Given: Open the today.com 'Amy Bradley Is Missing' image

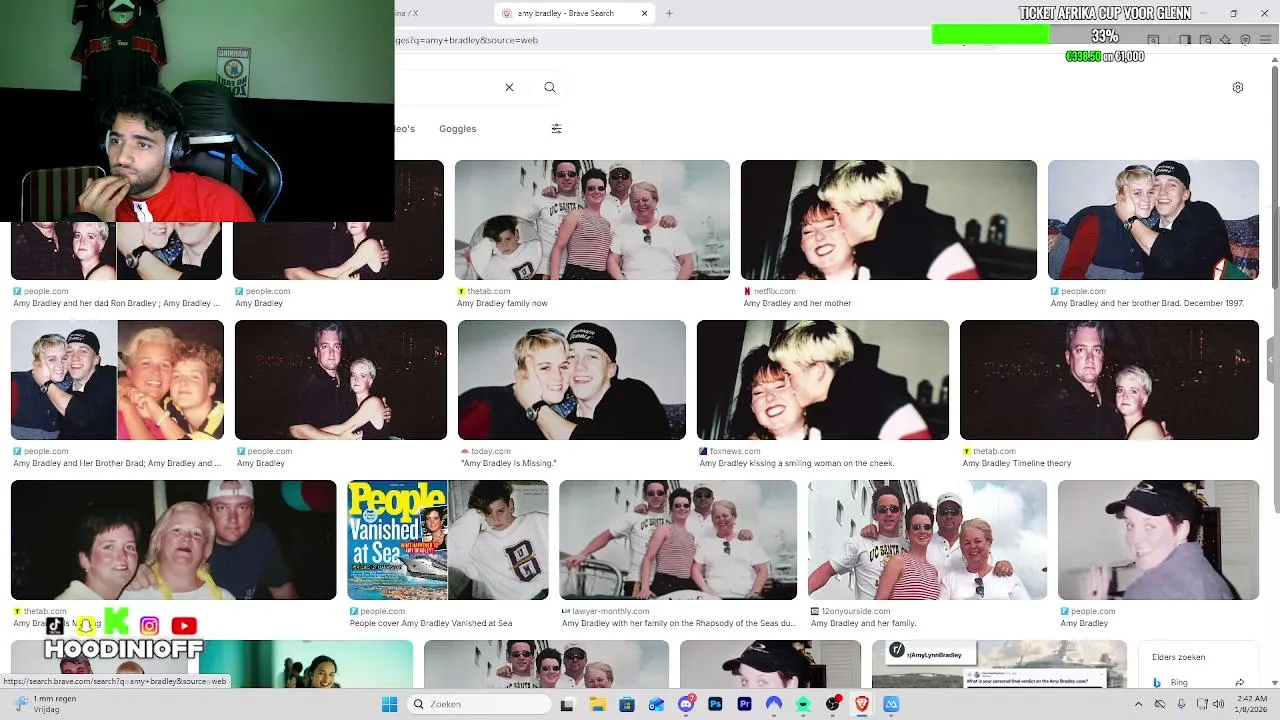Looking at the screenshot, I should click(x=572, y=380).
